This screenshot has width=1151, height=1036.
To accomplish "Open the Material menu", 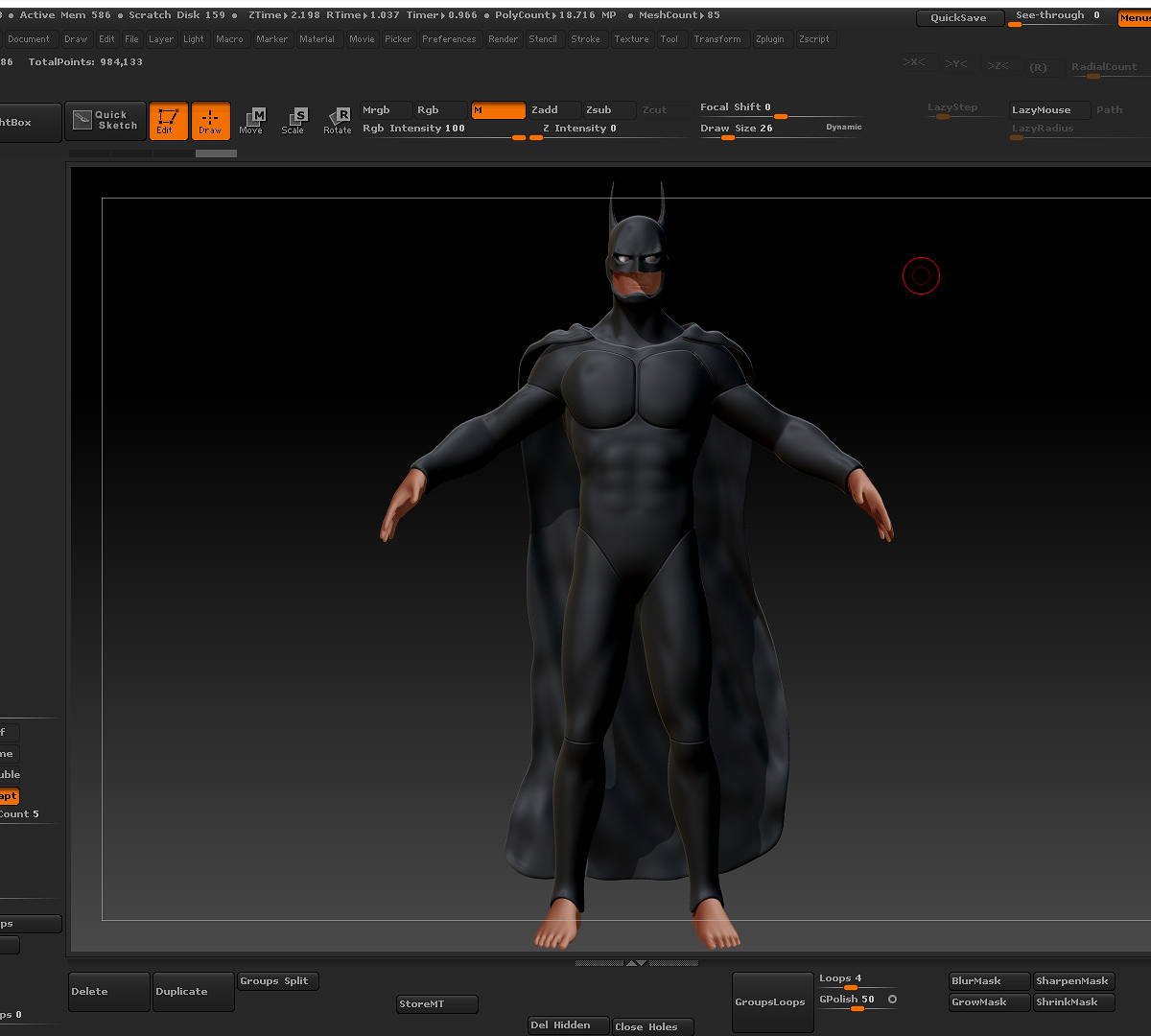I will point(317,39).
